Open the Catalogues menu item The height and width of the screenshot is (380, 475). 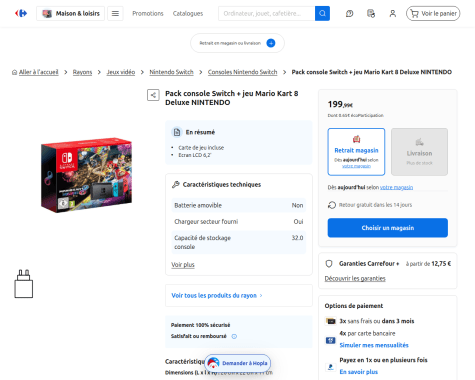(x=188, y=14)
